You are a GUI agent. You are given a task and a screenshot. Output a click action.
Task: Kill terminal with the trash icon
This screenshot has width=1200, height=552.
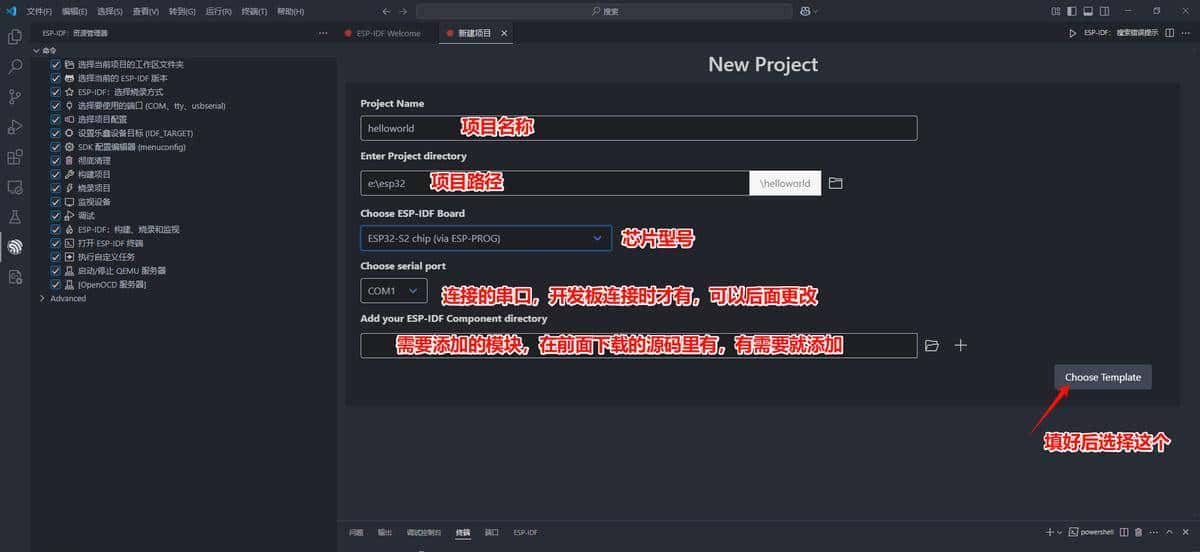tap(1139, 532)
